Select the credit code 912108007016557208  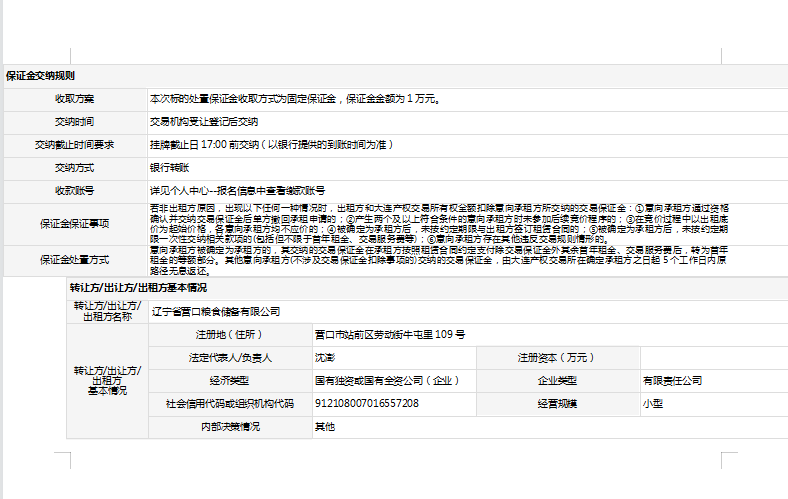tap(366, 403)
